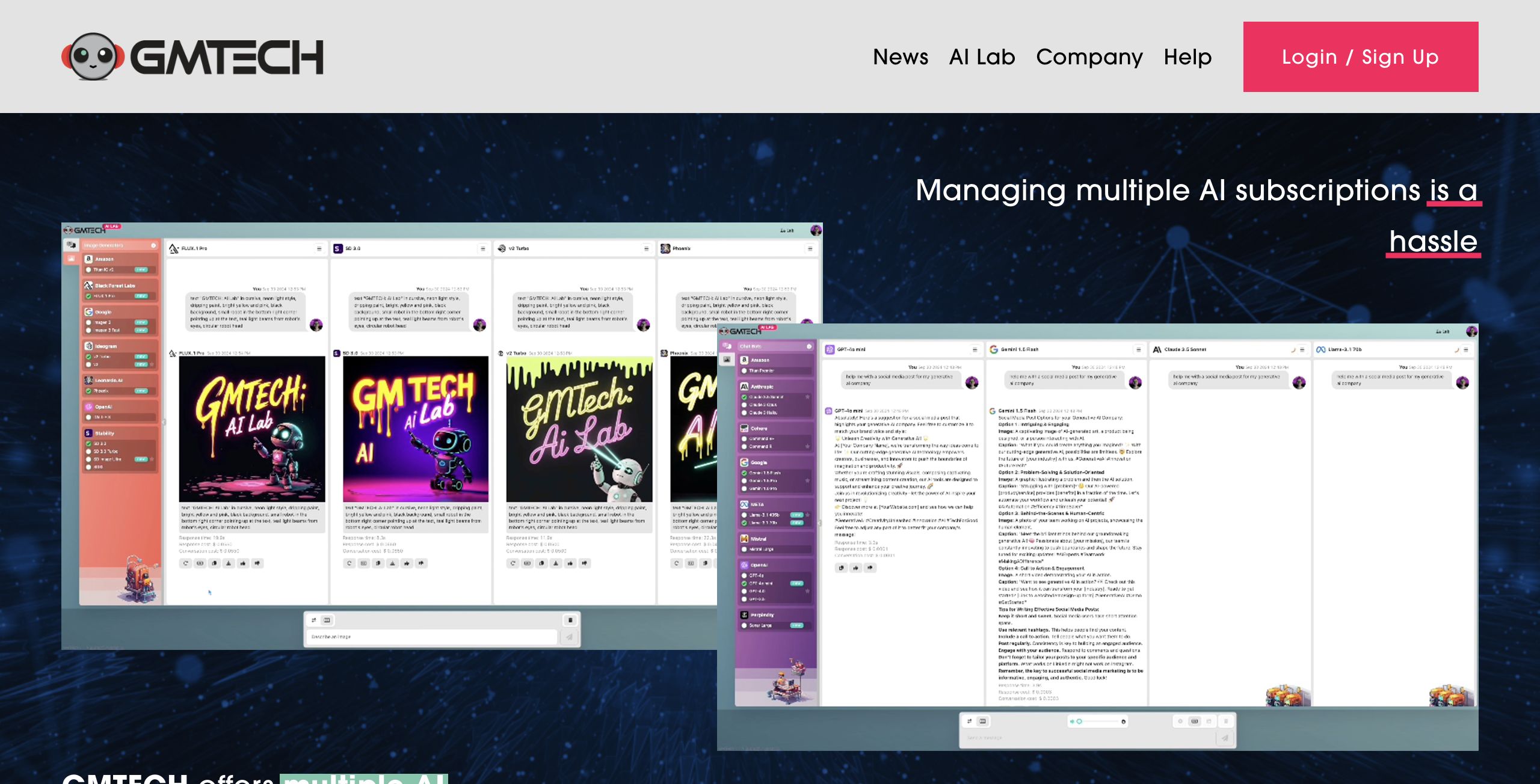Screen dimensions: 1540x784
Task: Click regenerate icon under v2 Turbo image
Action: (x=513, y=563)
